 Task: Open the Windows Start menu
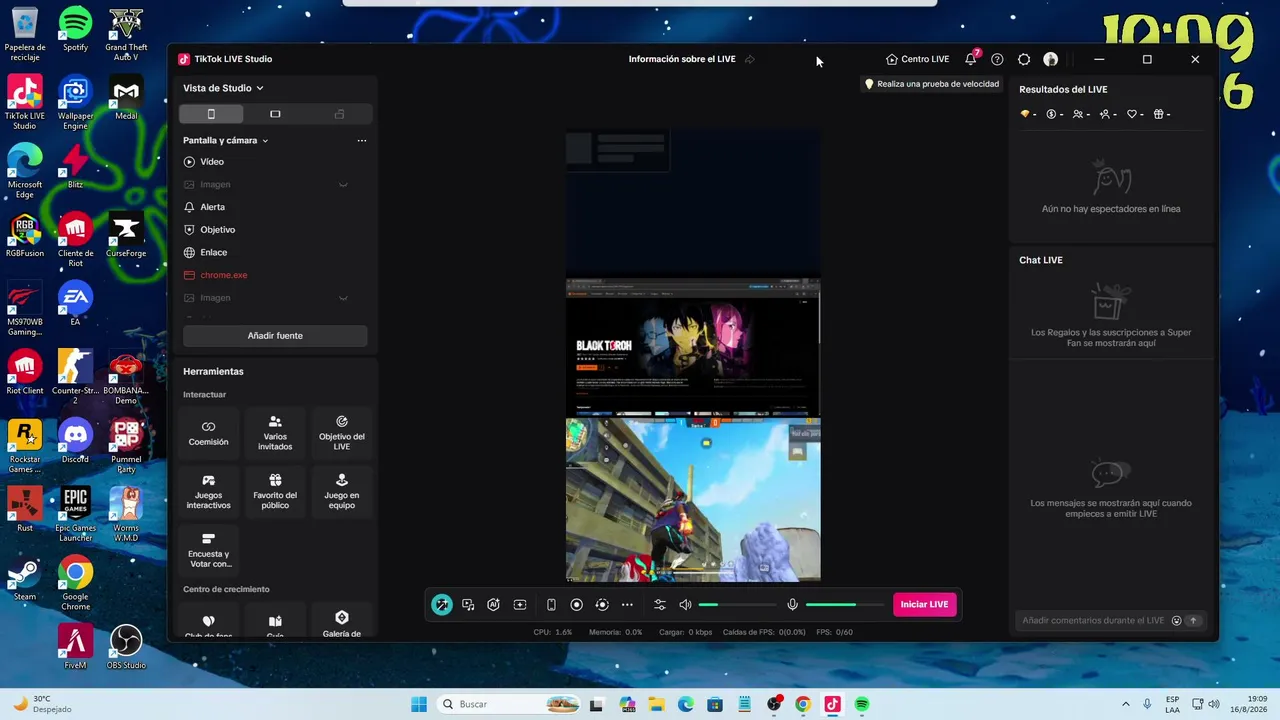point(419,704)
